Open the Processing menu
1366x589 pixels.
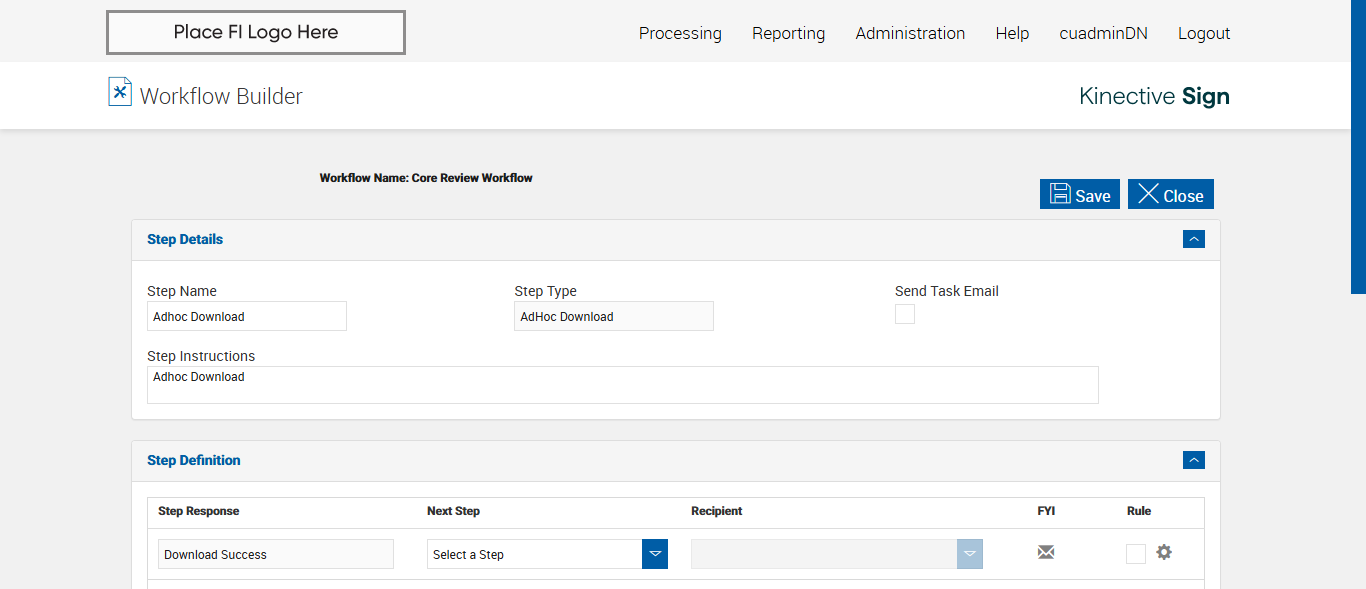[x=680, y=33]
